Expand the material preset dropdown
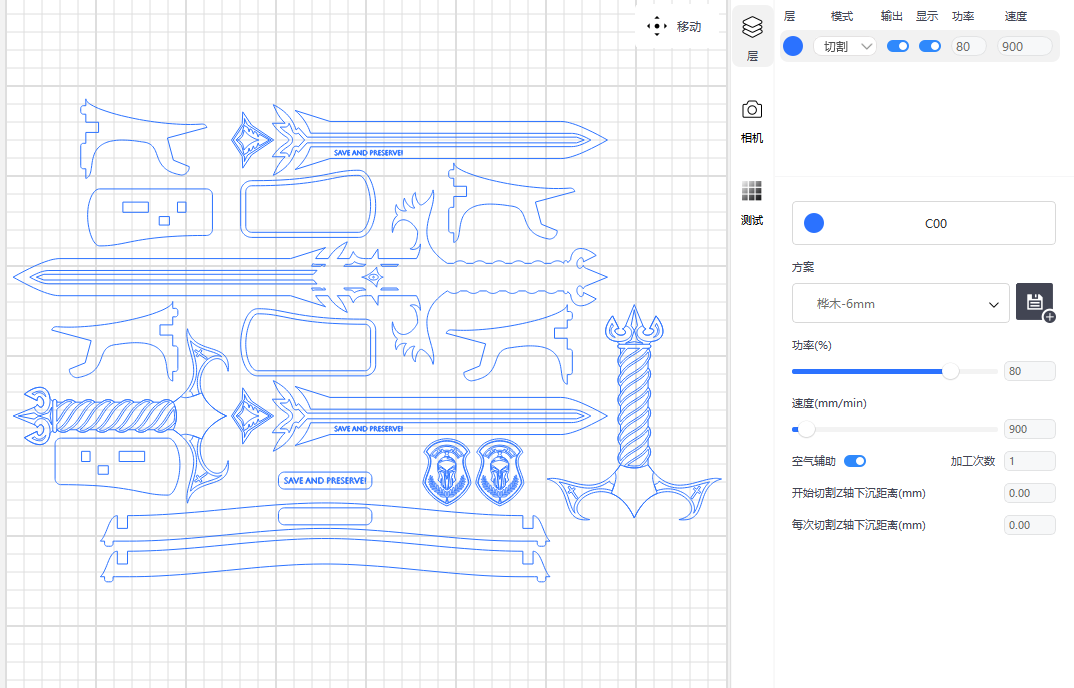Viewport: 1074px width, 688px height. point(900,303)
